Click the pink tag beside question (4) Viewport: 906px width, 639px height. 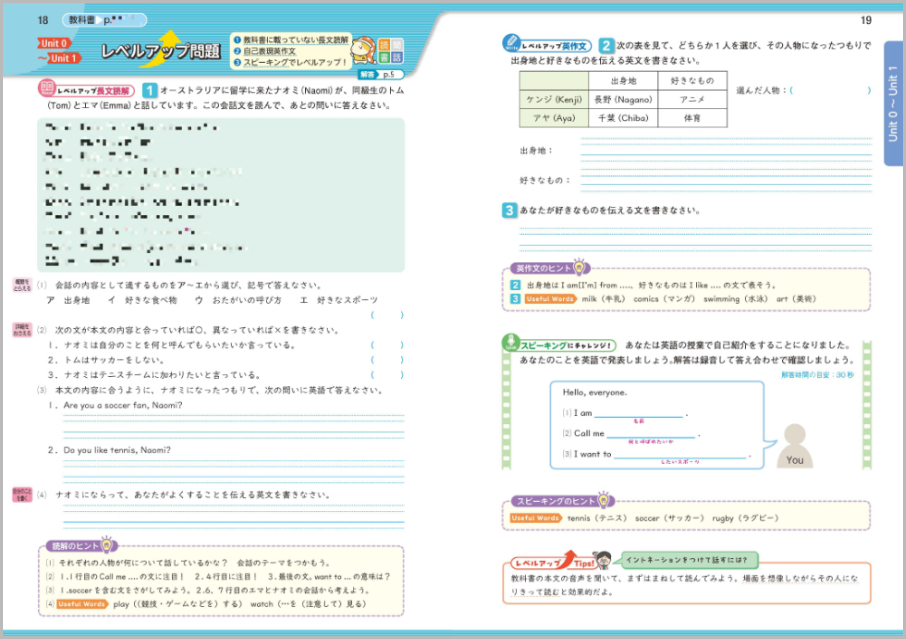pos(22,495)
